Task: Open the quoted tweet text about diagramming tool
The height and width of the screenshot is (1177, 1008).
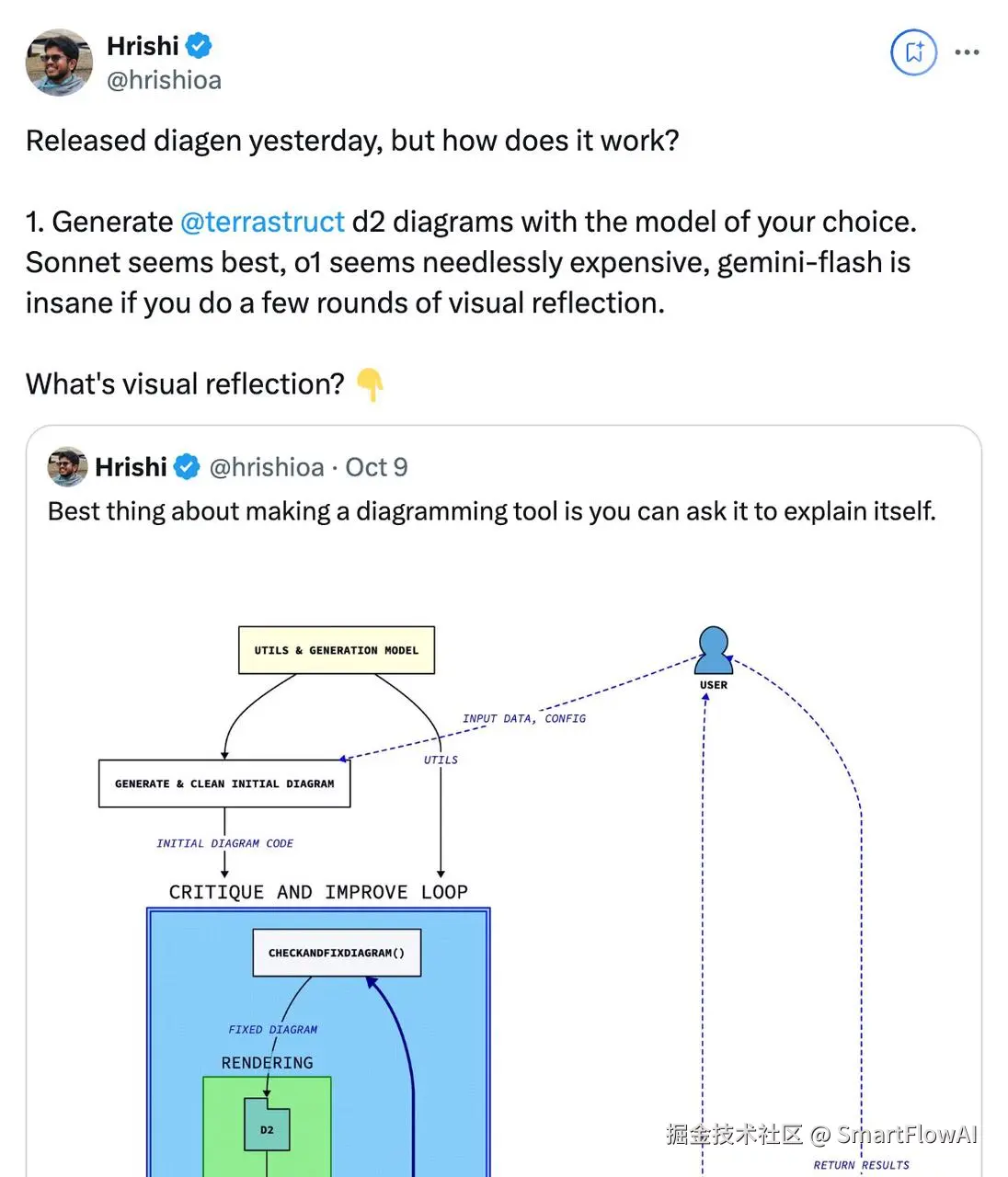Action: (491, 511)
